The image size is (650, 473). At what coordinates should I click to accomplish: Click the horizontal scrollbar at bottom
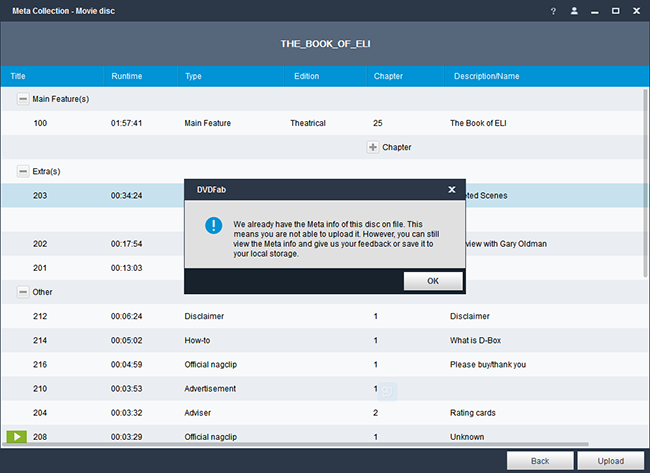click(x=295, y=444)
